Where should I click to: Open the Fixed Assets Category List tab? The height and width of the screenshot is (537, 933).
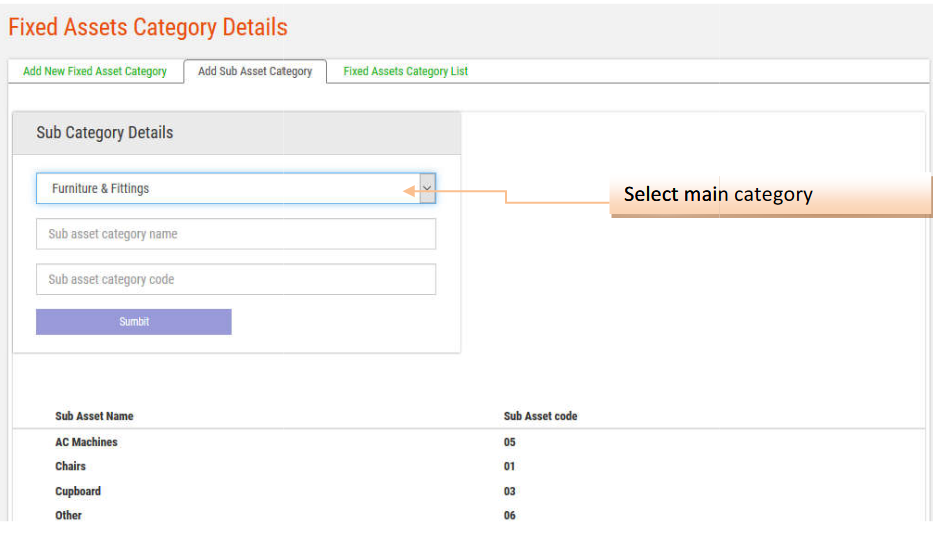click(405, 72)
